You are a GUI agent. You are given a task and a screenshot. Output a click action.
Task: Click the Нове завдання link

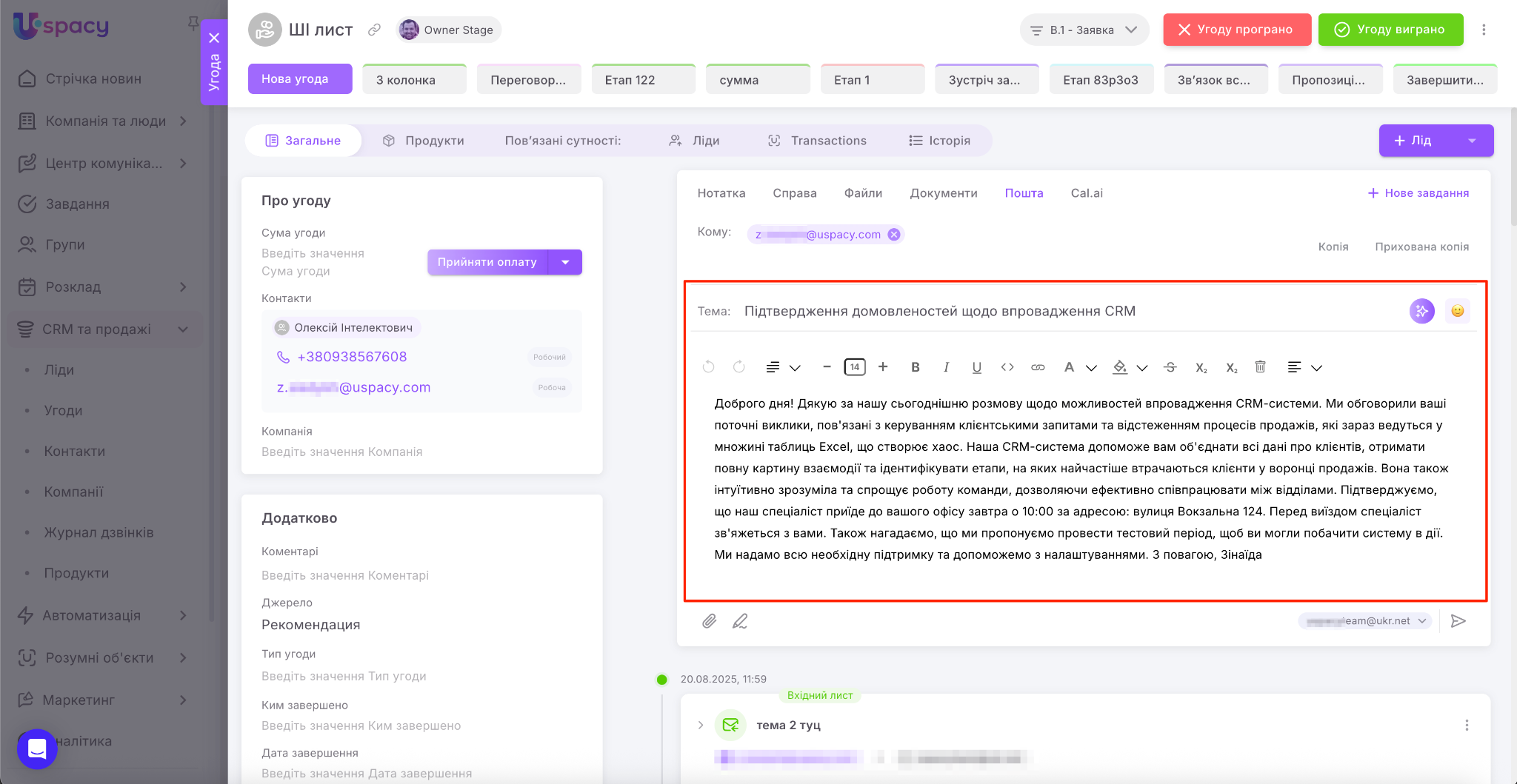(x=1418, y=193)
